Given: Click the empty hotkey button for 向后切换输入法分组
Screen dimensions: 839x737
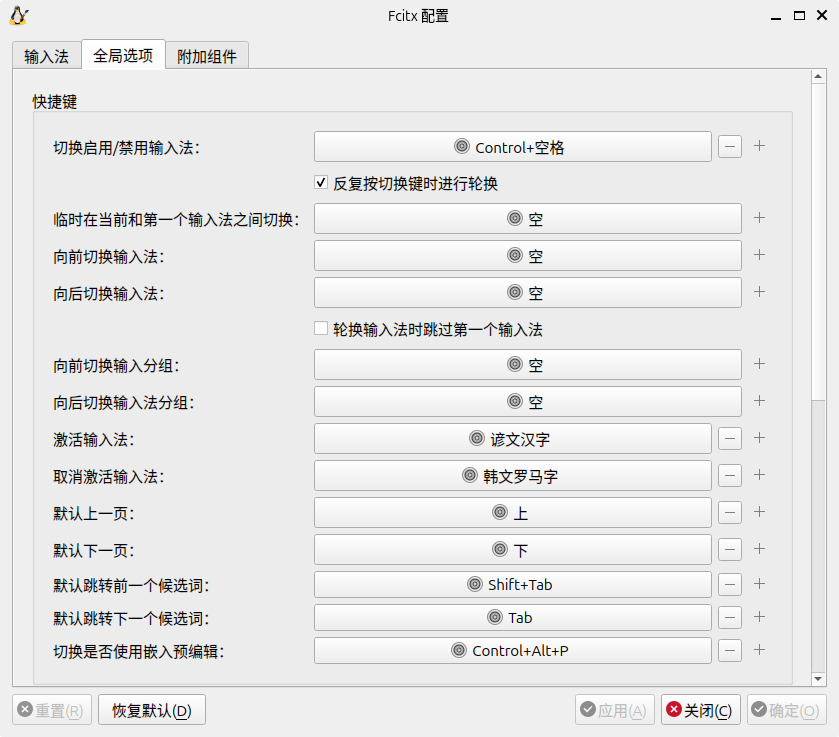Looking at the screenshot, I should pyautogui.click(x=528, y=401).
